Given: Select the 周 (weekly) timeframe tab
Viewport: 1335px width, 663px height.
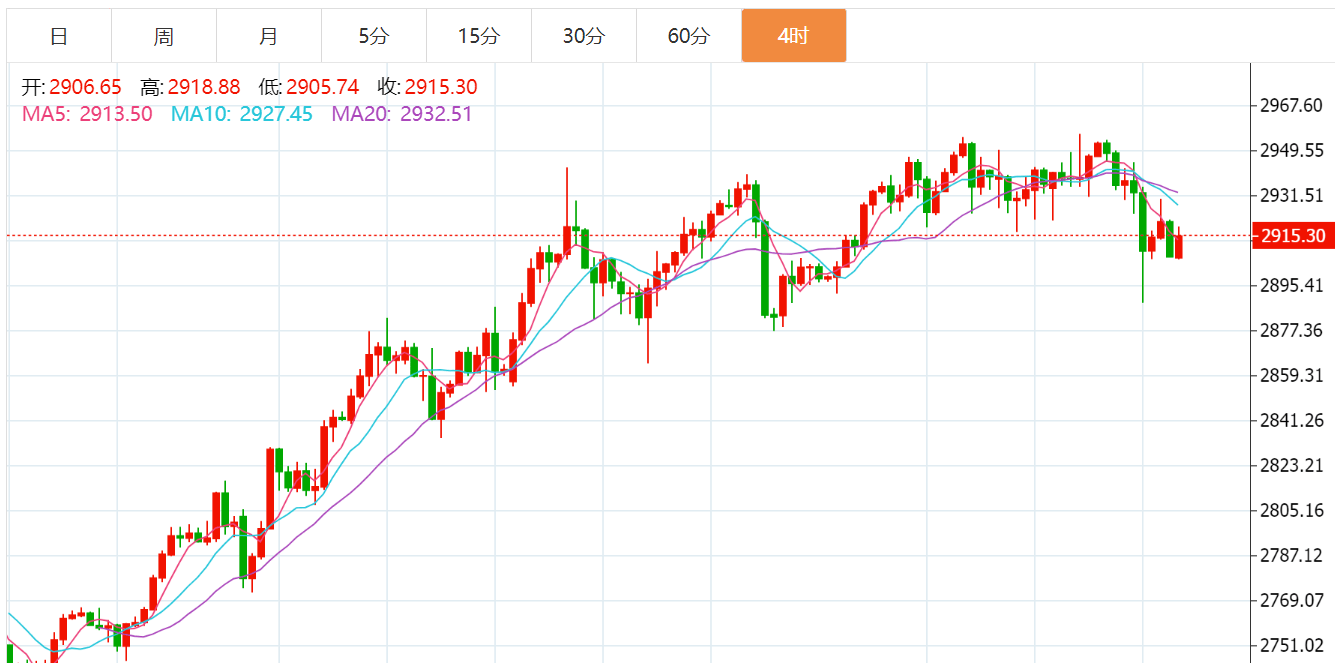Looking at the screenshot, I should [164, 36].
